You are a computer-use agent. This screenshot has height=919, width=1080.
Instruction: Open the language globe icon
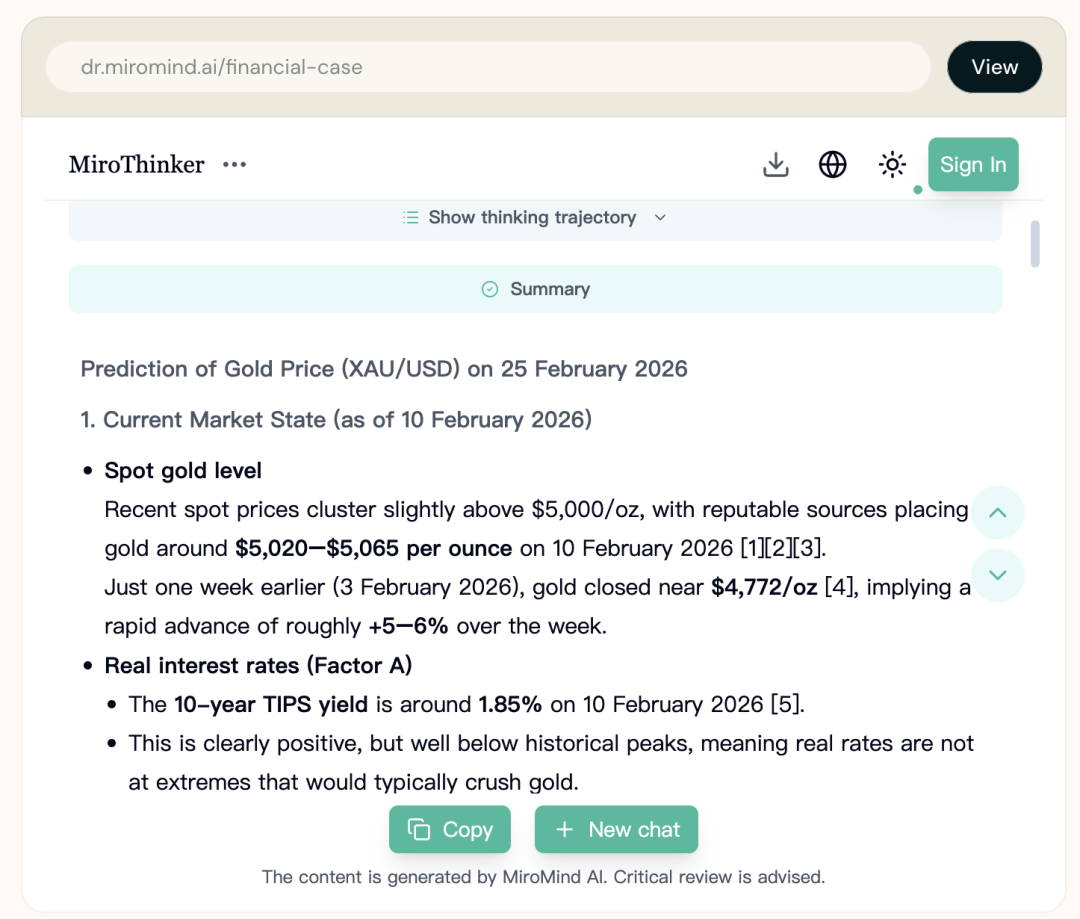click(833, 165)
